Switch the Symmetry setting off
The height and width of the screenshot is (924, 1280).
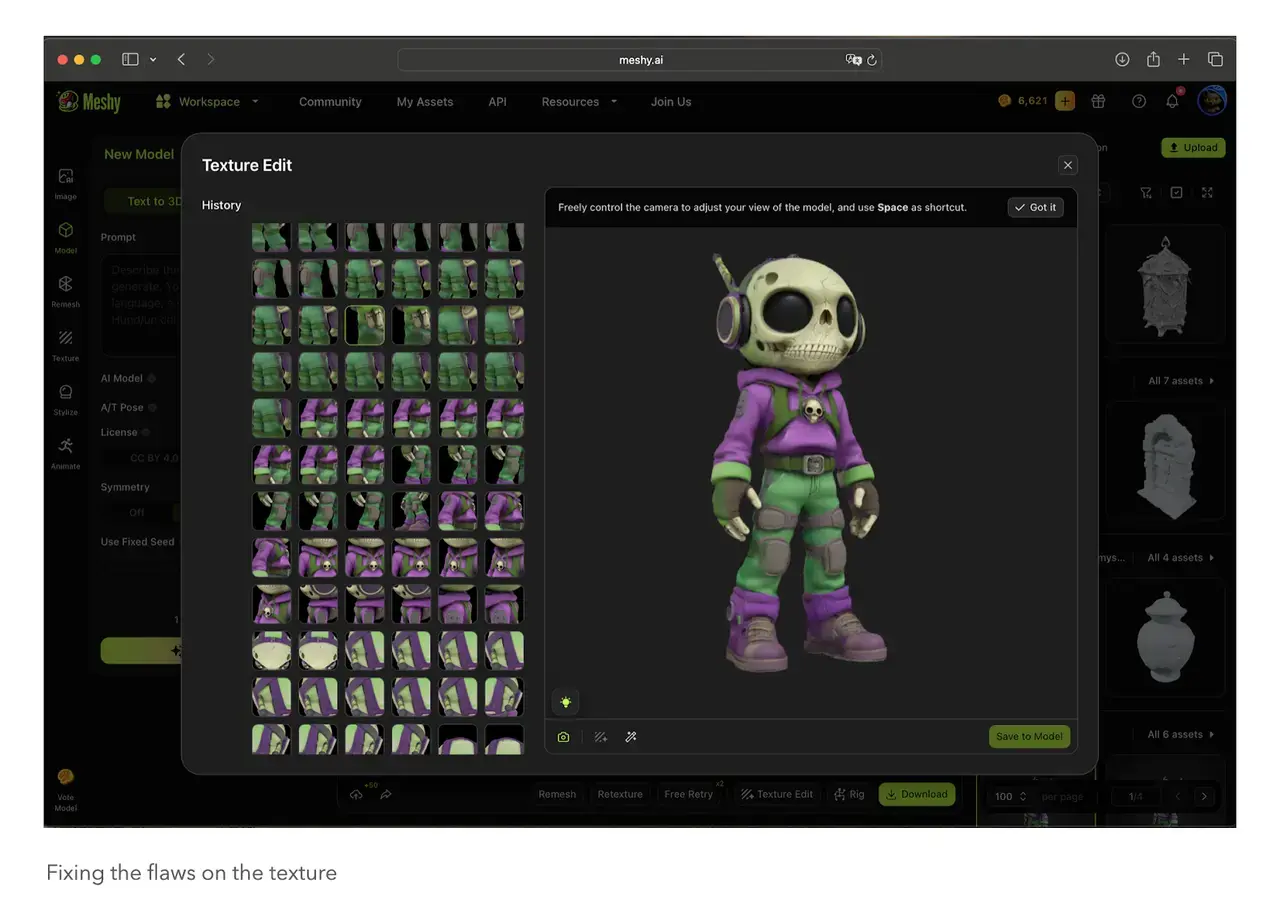[137, 512]
